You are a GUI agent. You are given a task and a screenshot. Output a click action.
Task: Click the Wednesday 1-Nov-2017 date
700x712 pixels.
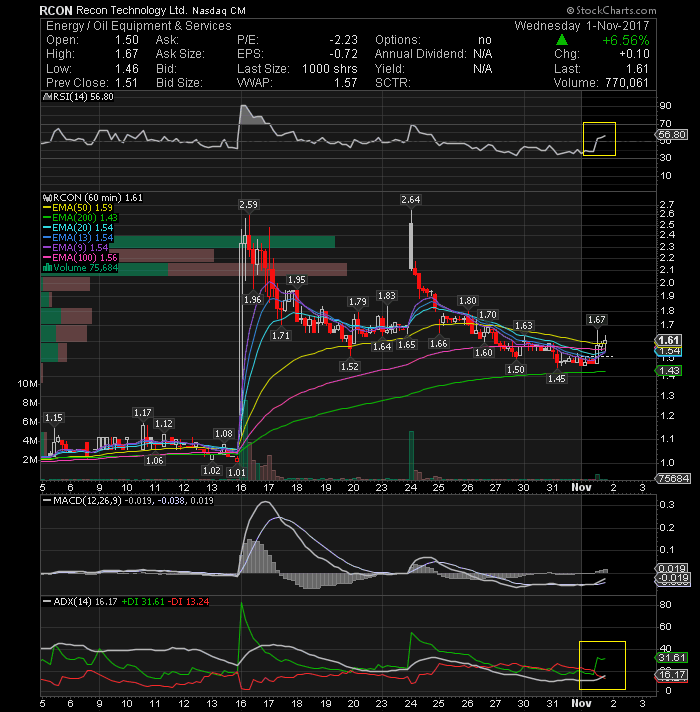point(582,26)
